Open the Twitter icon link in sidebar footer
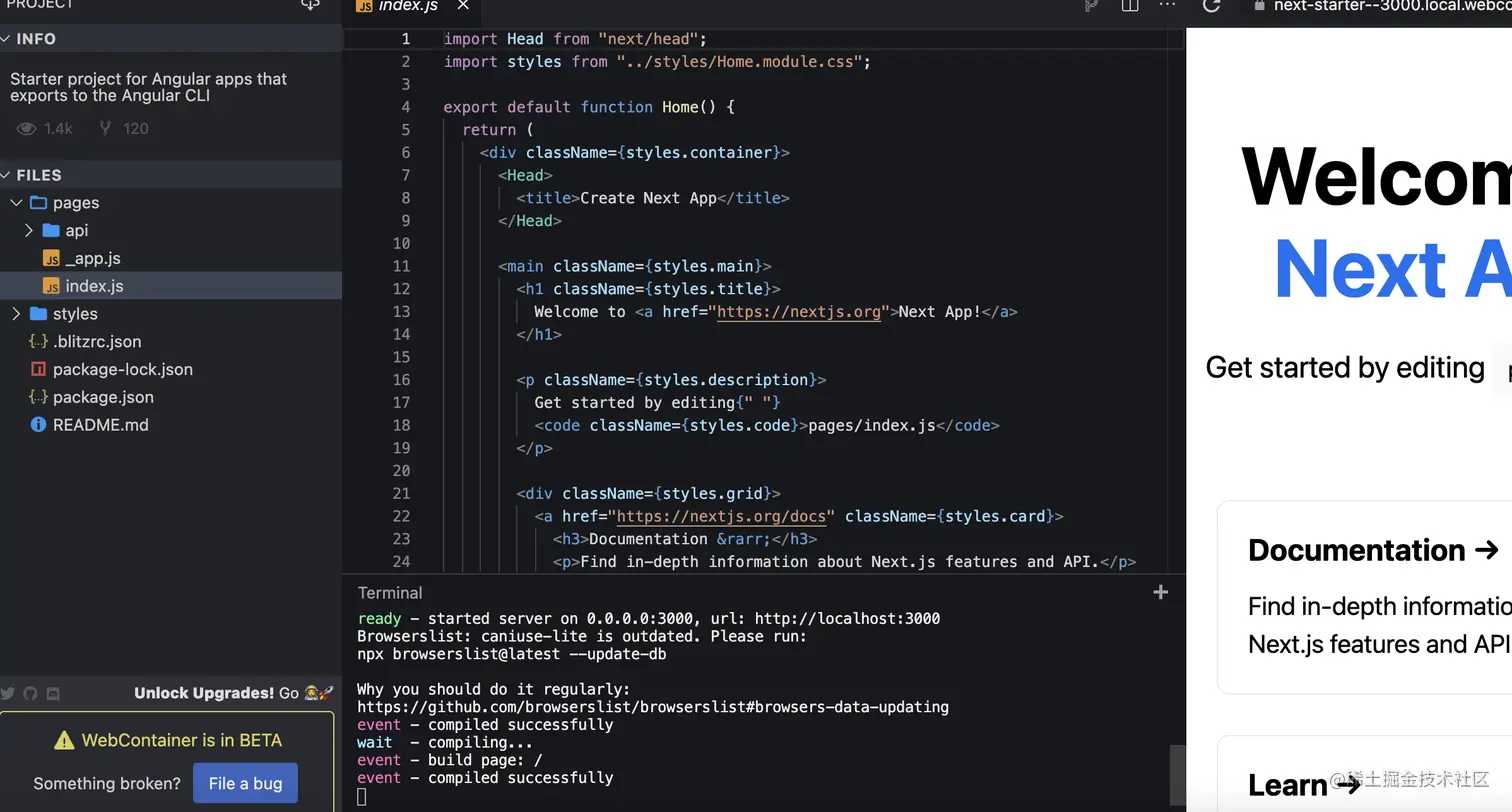1512x812 pixels. tap(8, 693)
